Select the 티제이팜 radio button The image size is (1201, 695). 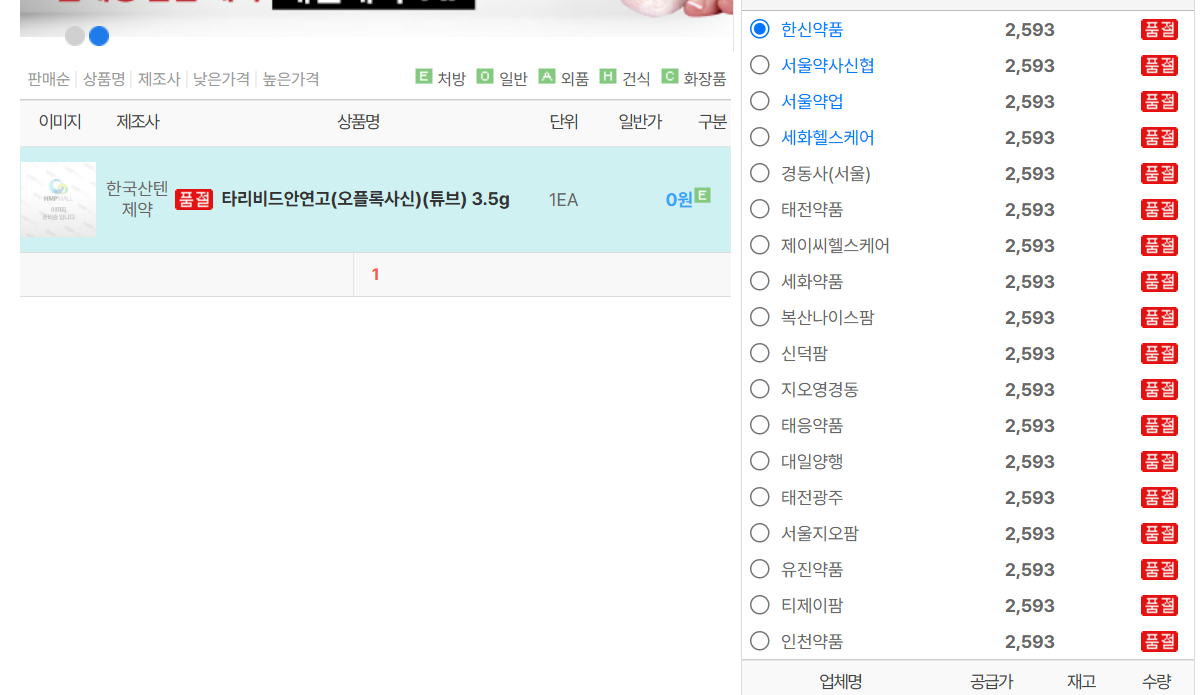click(x=760, y=605)
